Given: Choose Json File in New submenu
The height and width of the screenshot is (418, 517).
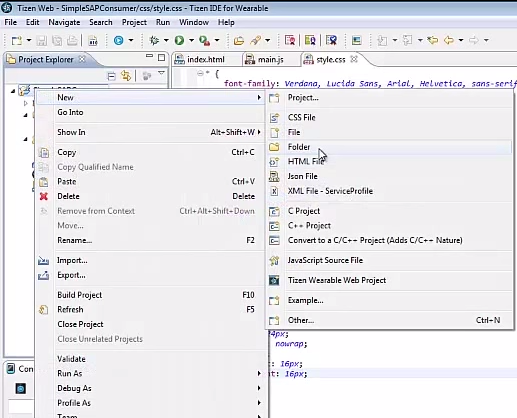Looking at the screenshot, I should (x=389, y=176).
